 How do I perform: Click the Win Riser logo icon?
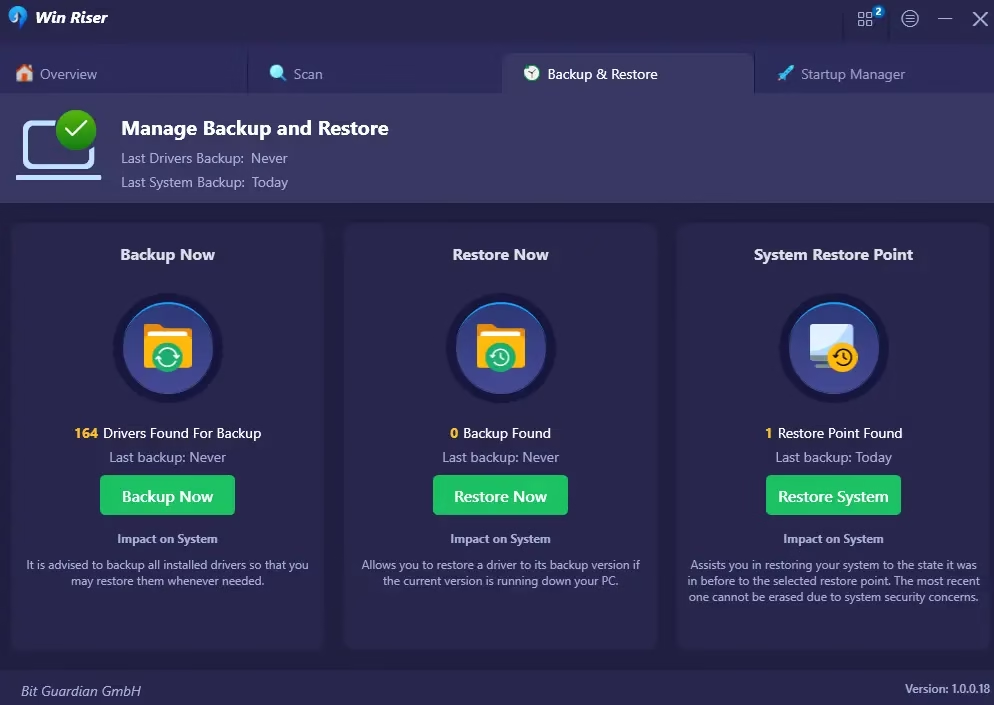coord(17,18)
